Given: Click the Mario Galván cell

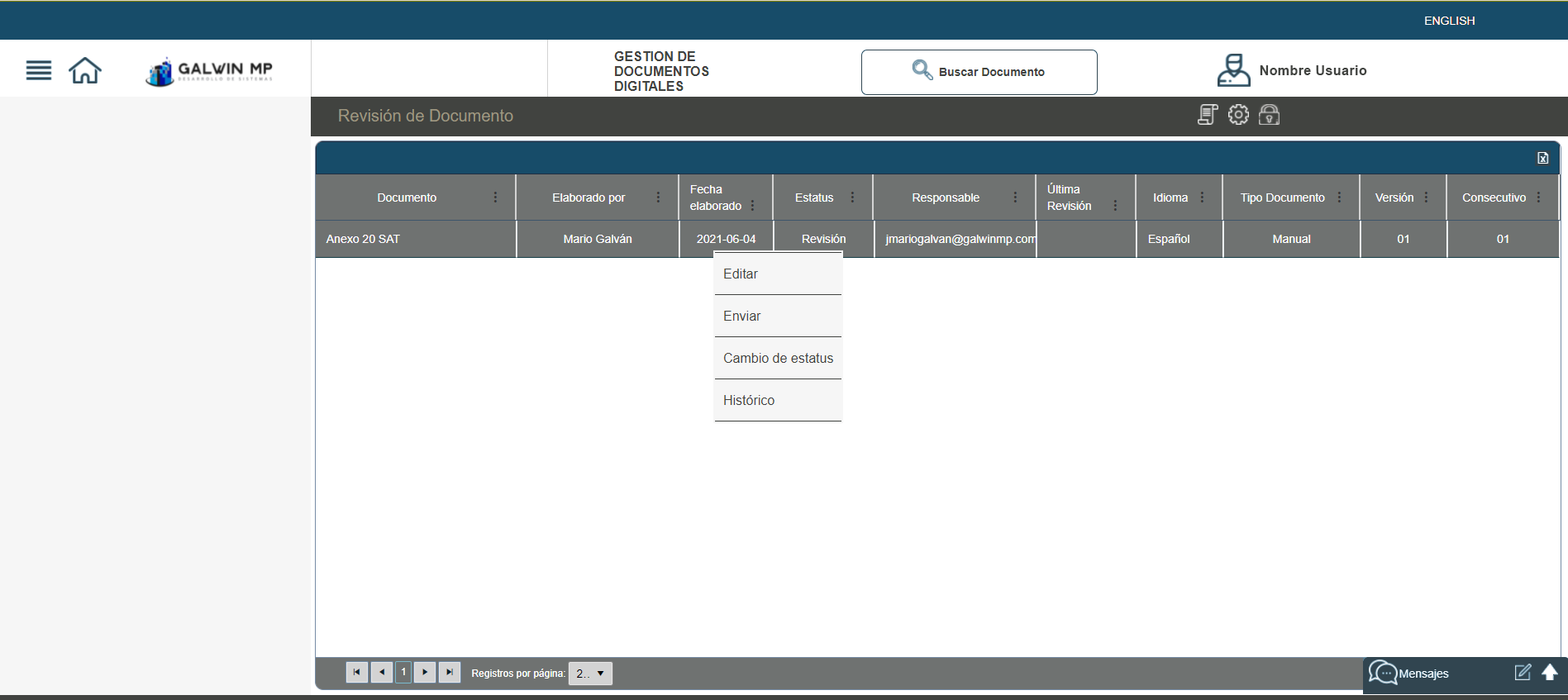Looking at the screenshot, I should (x=598, y=239).
